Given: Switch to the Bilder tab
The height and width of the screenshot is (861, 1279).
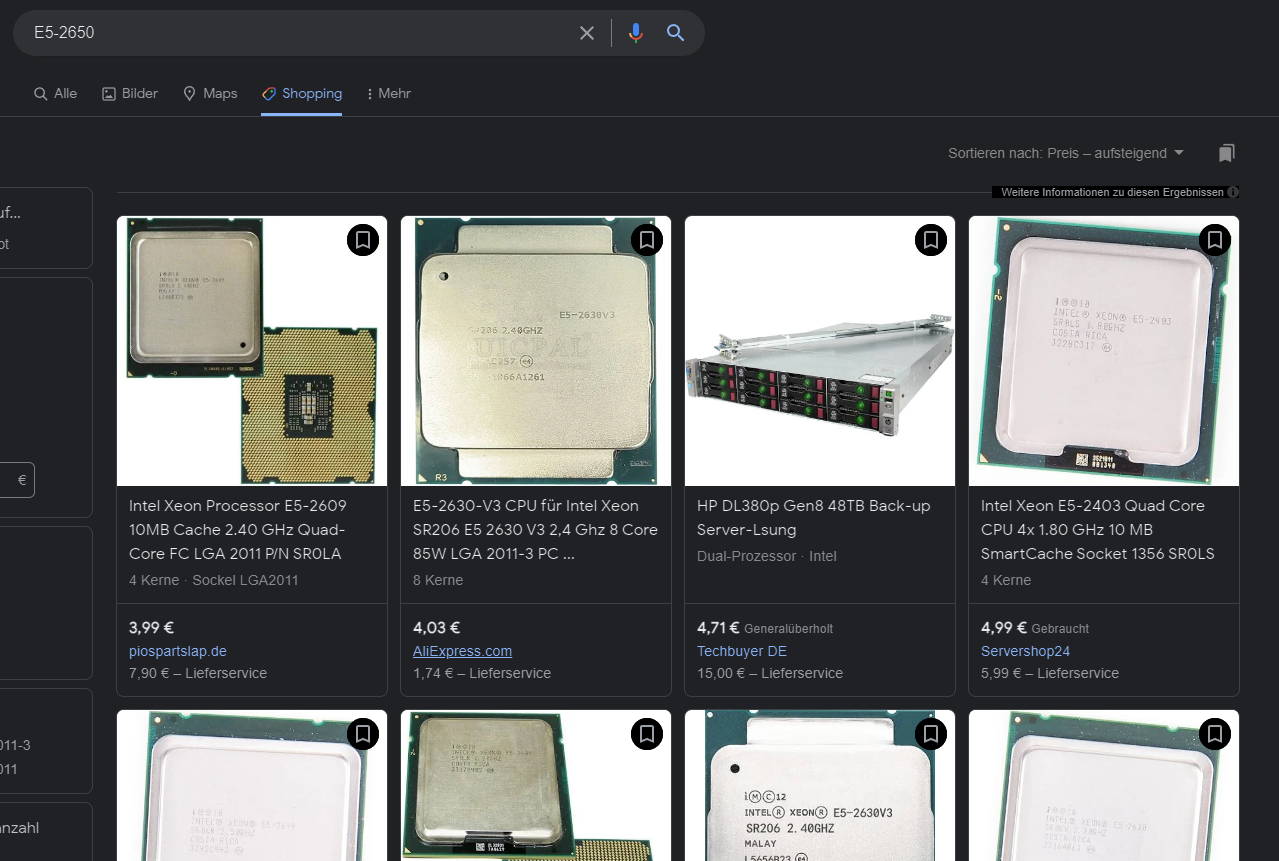Looking at the screenshot, I should coord(130,93).
